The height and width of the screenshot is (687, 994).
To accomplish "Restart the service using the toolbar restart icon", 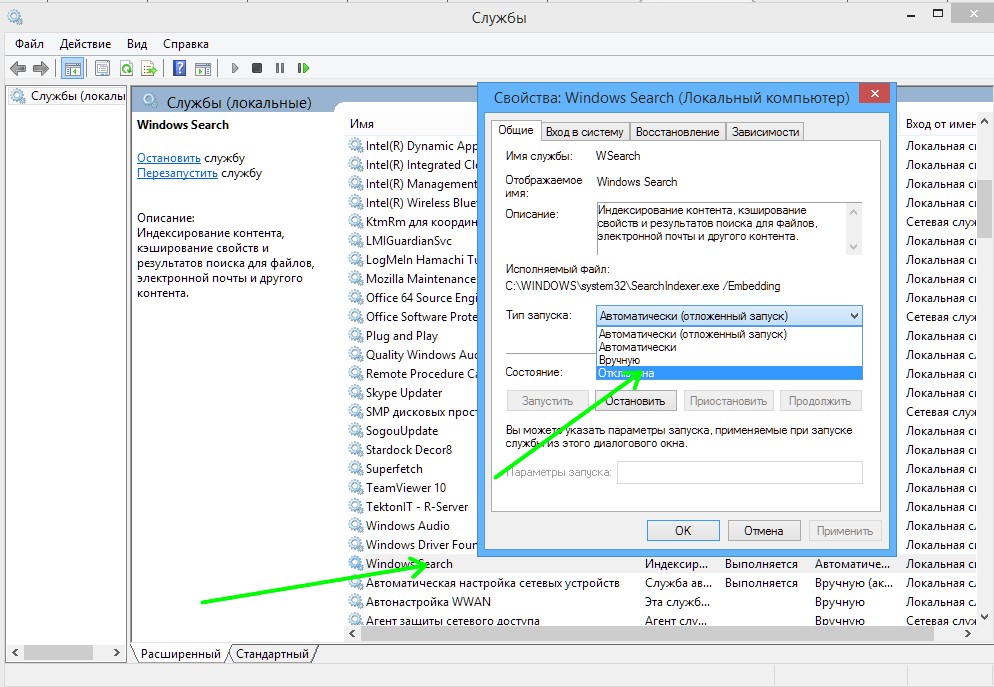I will point(303,68).
